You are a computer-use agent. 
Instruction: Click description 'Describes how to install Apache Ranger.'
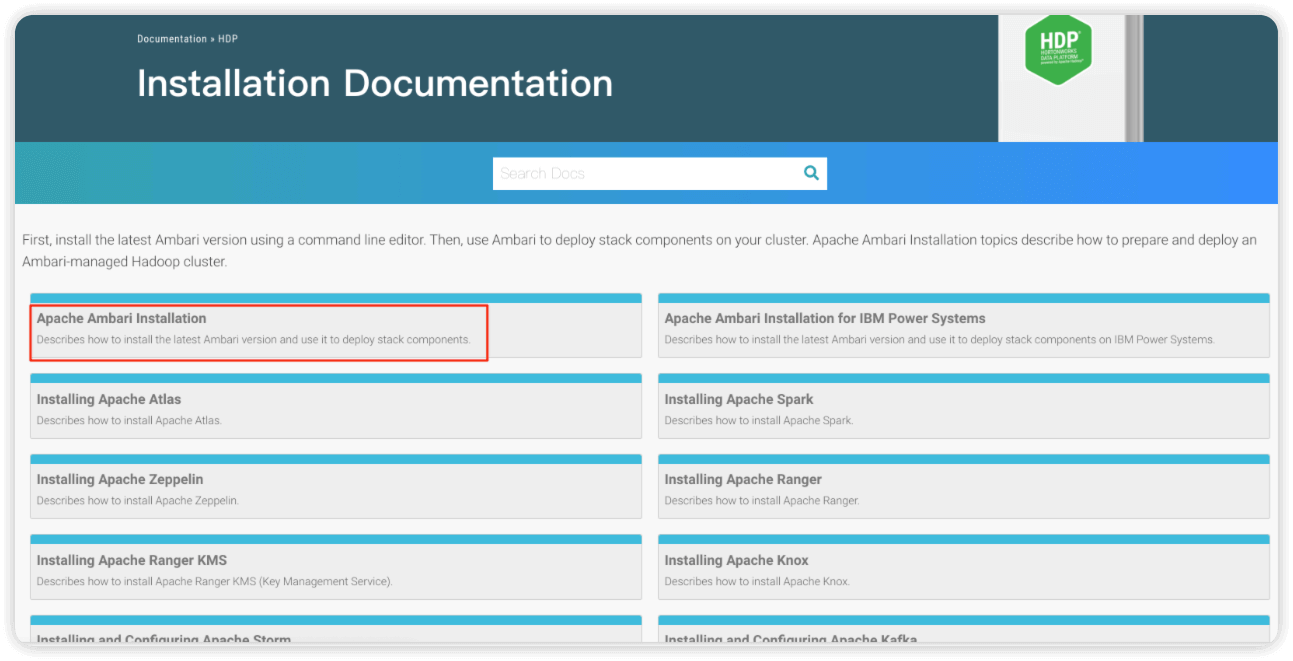tap(762, 500)
